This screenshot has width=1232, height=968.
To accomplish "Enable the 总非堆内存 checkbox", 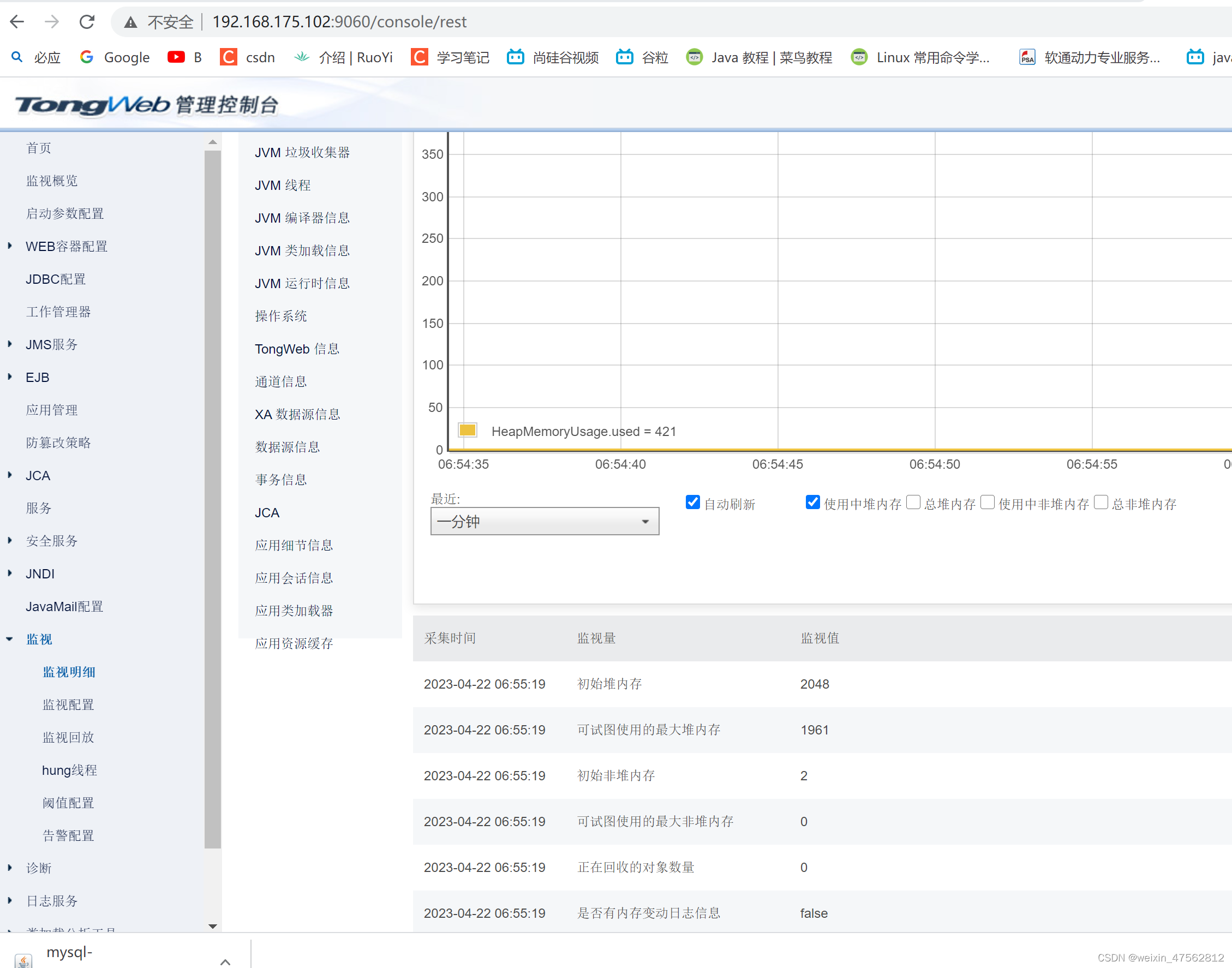I will pyautogui.click(x=1101, y=502).
